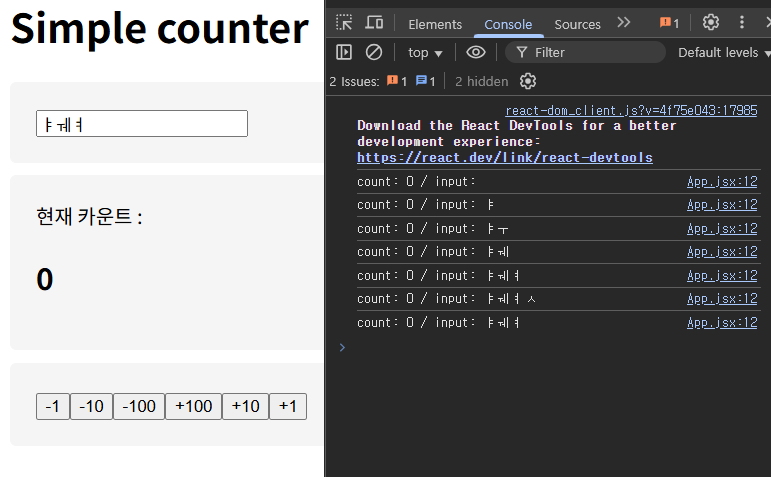Clear the console with the ban icon
This screenshot has width=771, height=477.
pyautogui.click(x=374, y=52)
